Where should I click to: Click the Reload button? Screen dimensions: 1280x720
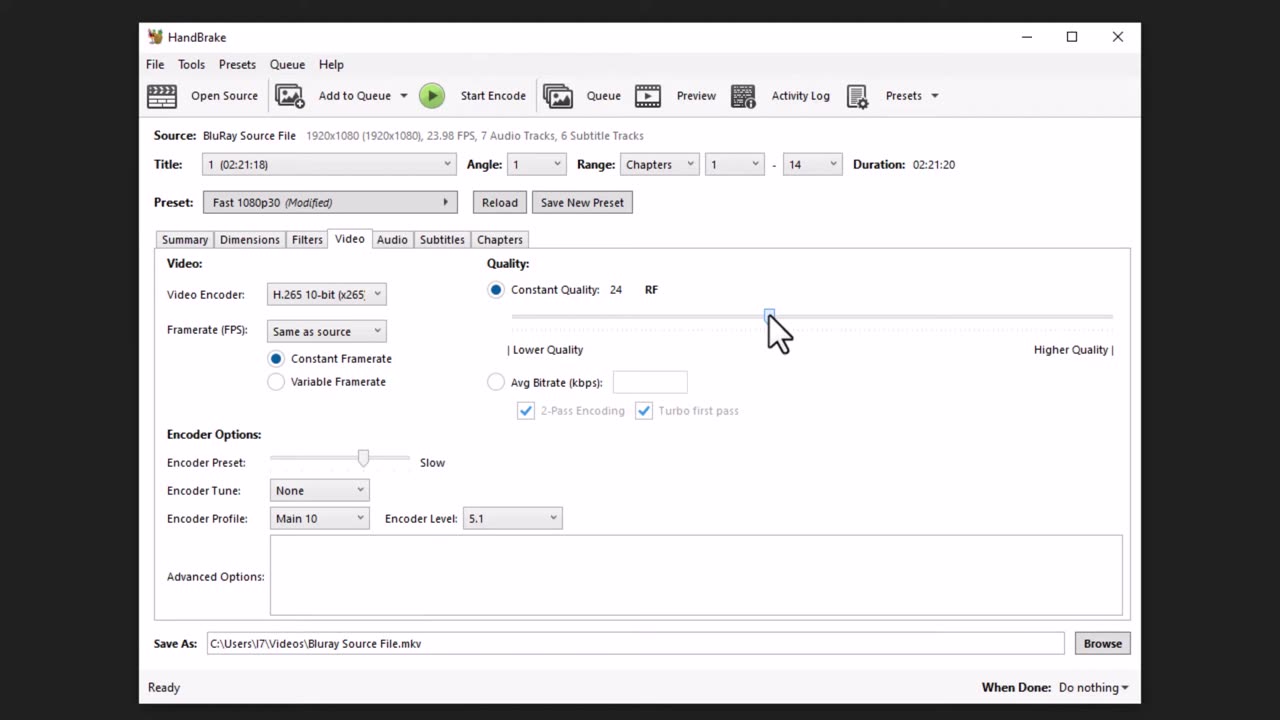click(500, 203)
